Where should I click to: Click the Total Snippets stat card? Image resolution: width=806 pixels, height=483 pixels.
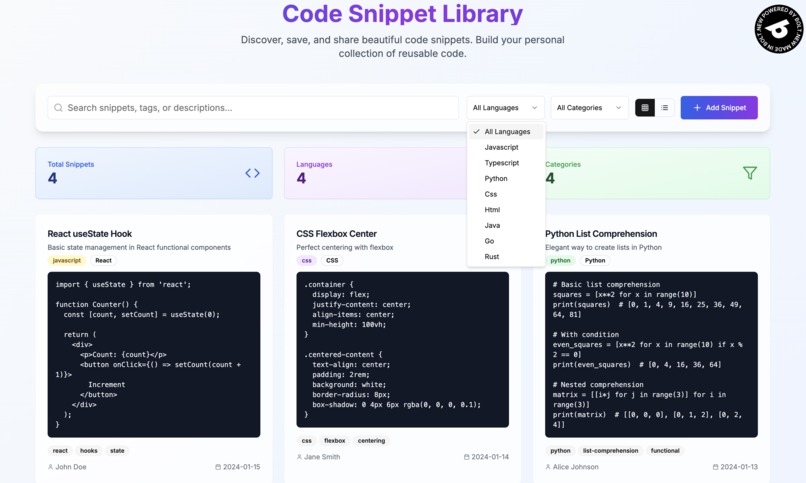point(154,173)
